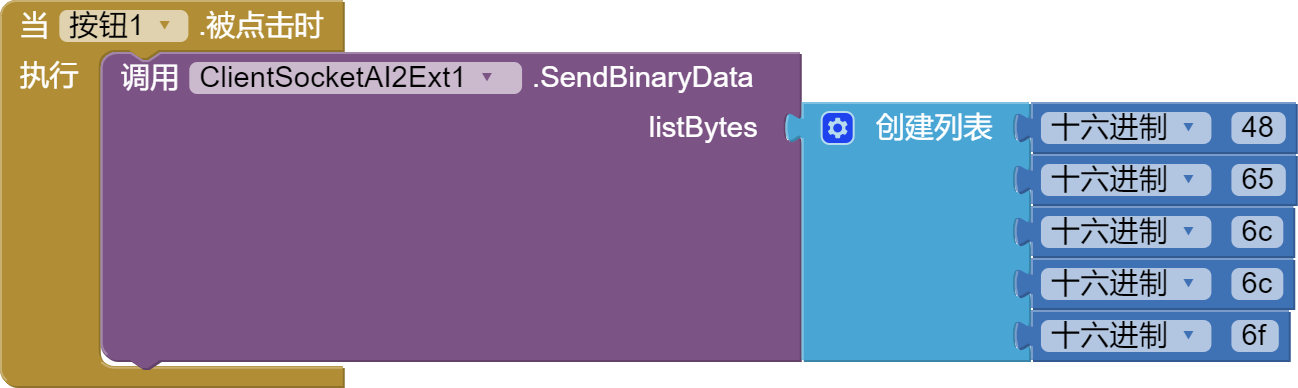
Task: Expand the 十六进制 dropdown beside 6f
Action: 1125,335
